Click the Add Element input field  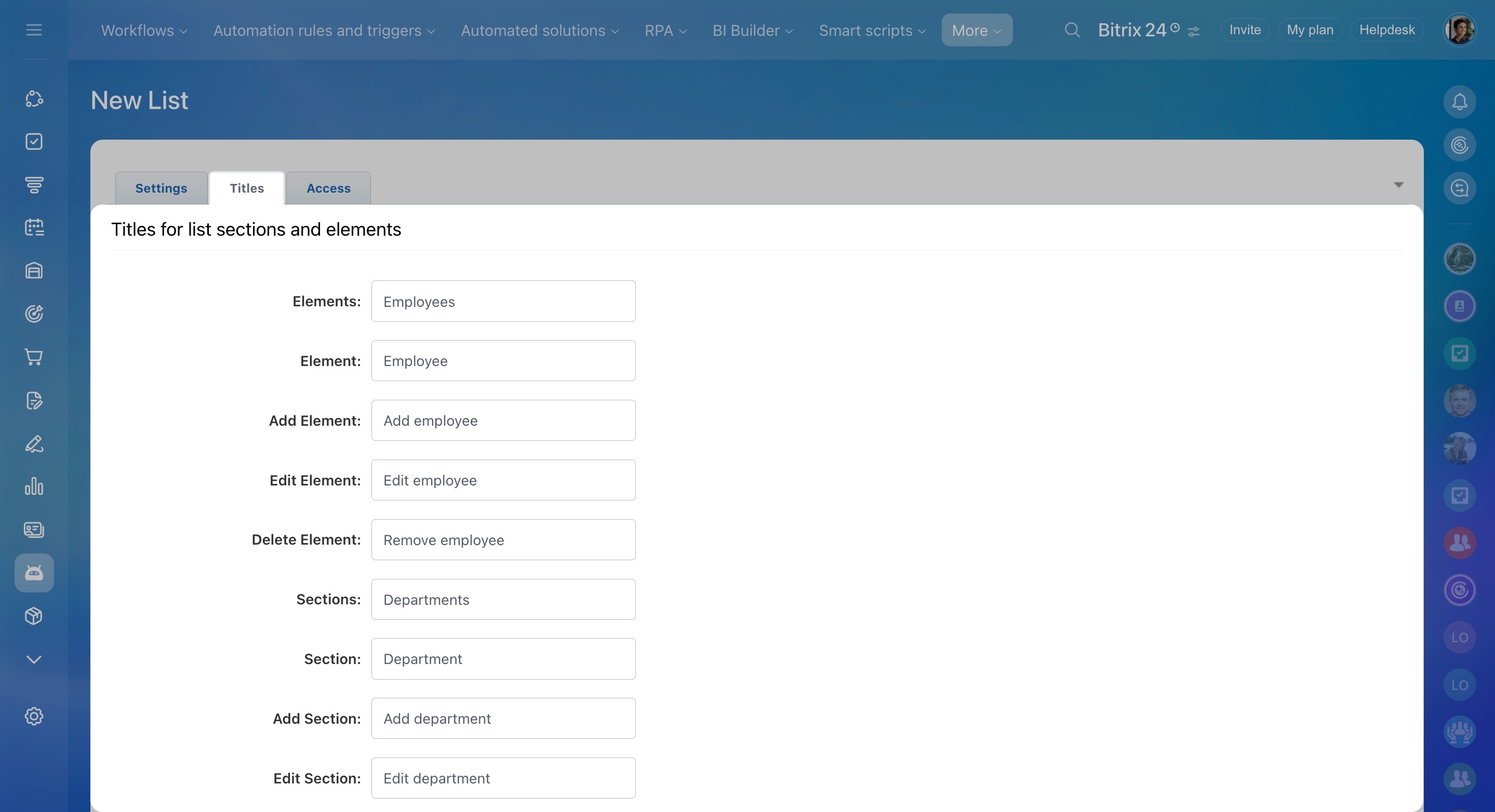coord(503,421)
